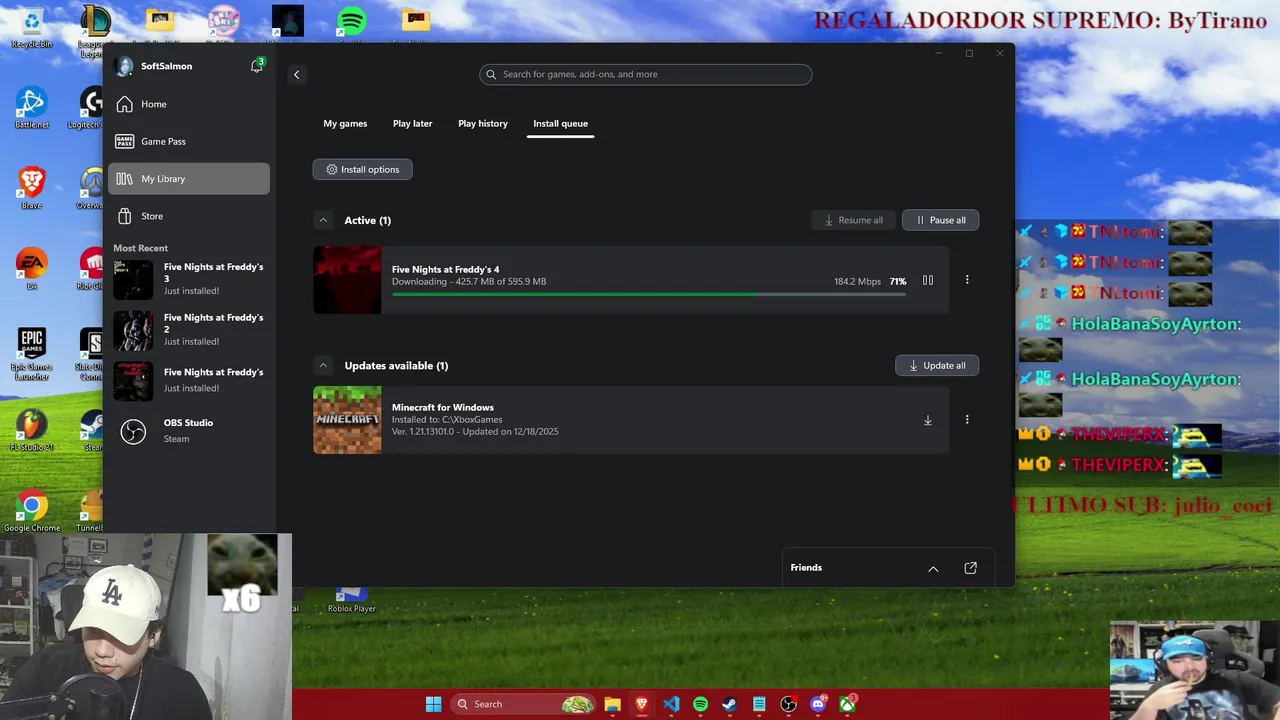
Task: Open Spotify from taskbar
Action: click(700, 704)
